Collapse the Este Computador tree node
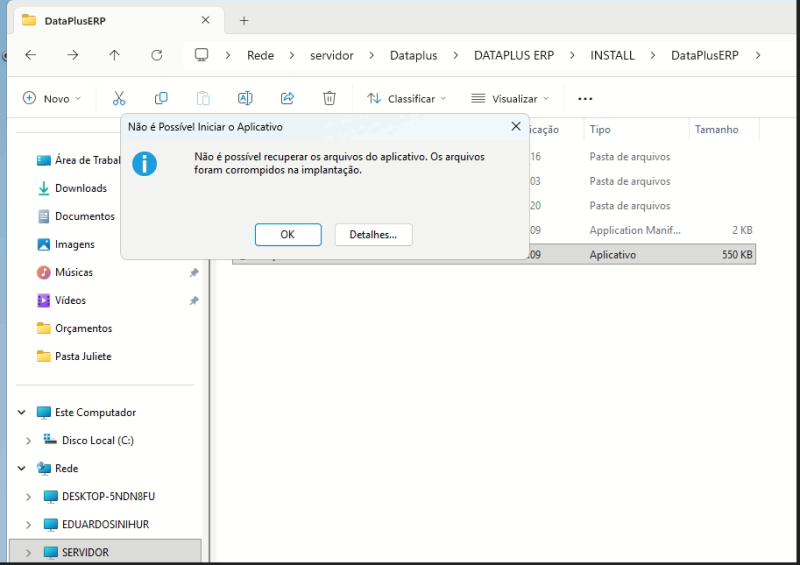The height and width of the screenshot is (565, 800). (21, 412)
